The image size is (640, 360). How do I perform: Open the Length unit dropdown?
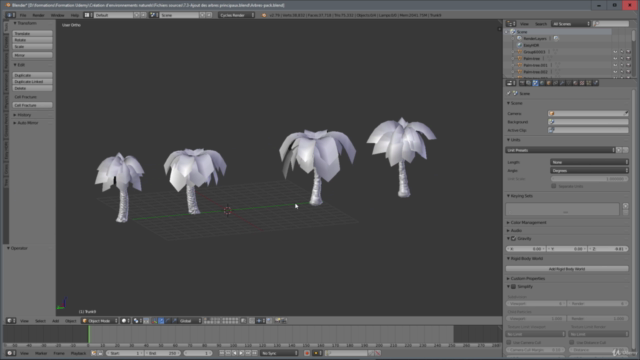pos(589,162)
